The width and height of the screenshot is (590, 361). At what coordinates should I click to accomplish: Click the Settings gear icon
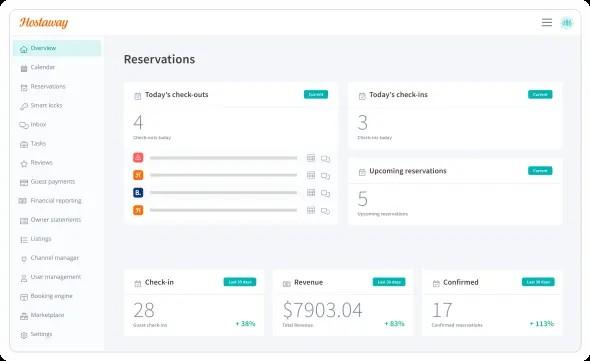(24, 335)
